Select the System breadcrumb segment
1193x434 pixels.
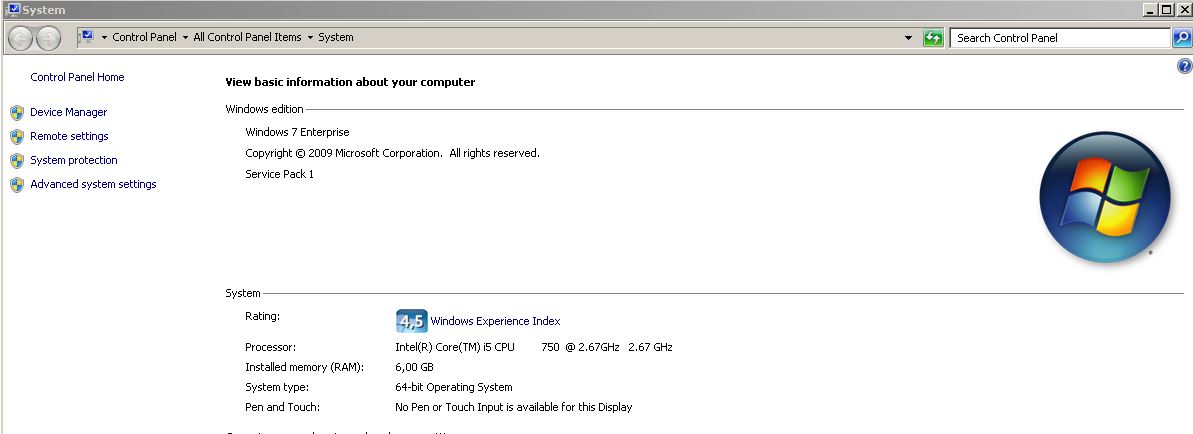click(x=336, y=37)
